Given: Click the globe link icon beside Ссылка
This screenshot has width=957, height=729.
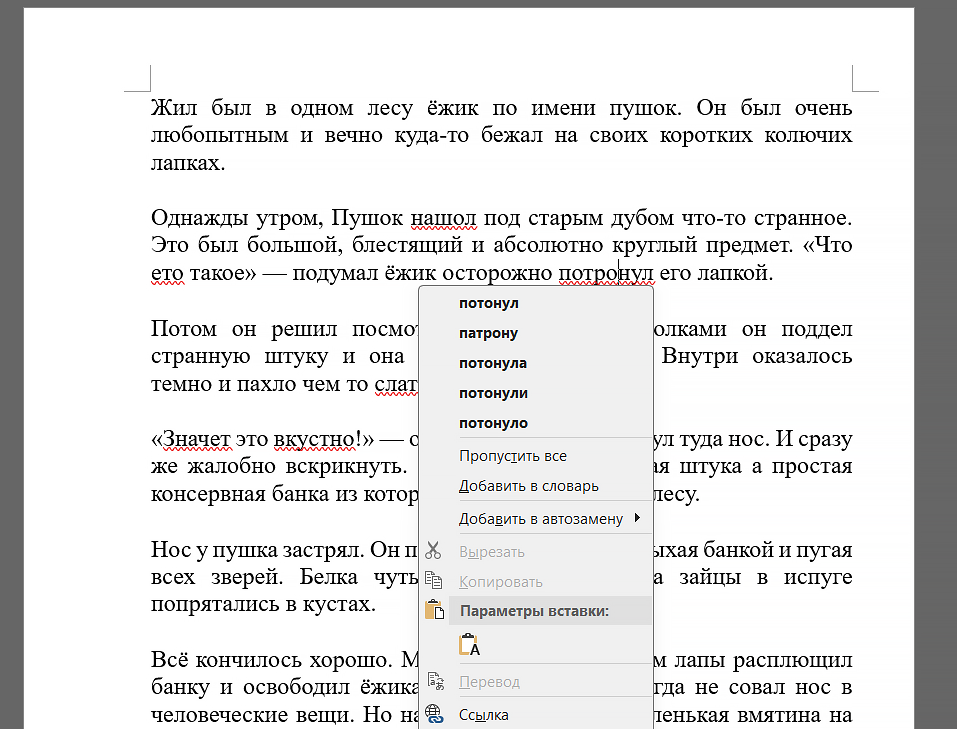Looking at the screenshot, I should coord(434,713).
